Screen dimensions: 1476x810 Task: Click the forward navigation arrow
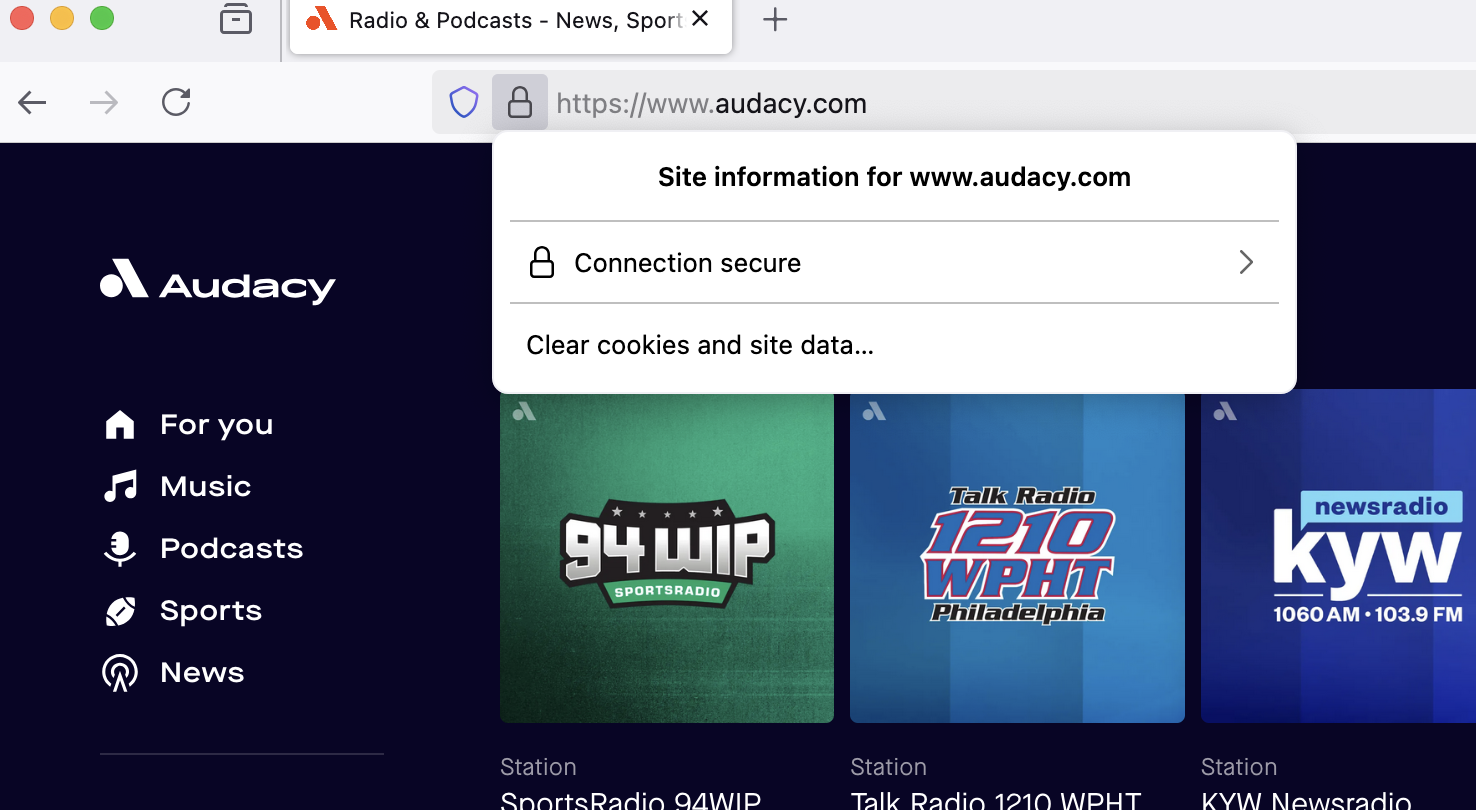pyautogui.click(x=104, y=102)
